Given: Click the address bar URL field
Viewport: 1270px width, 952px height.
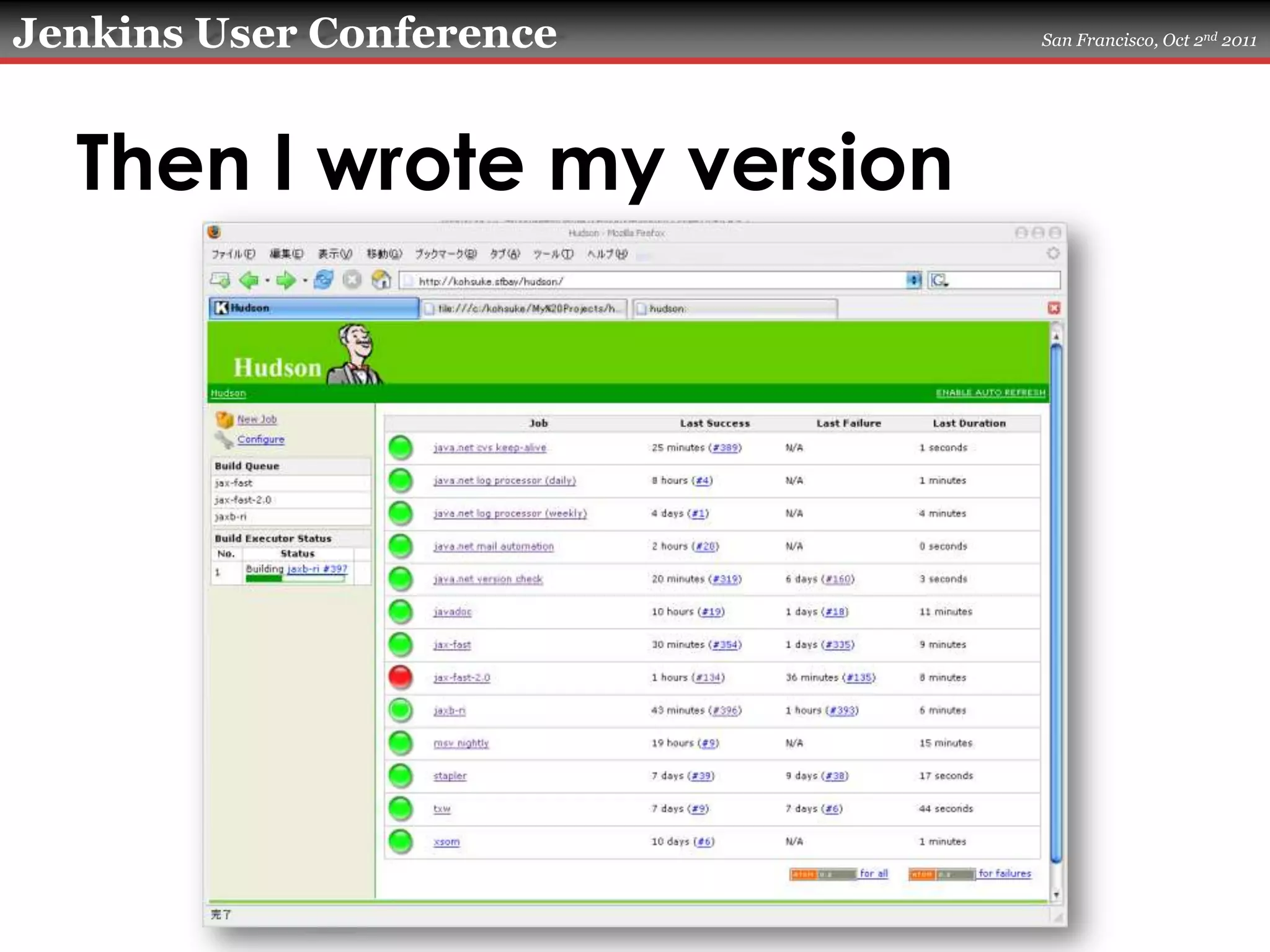Looking at the screenshot, I should click(x=651, y=281).
